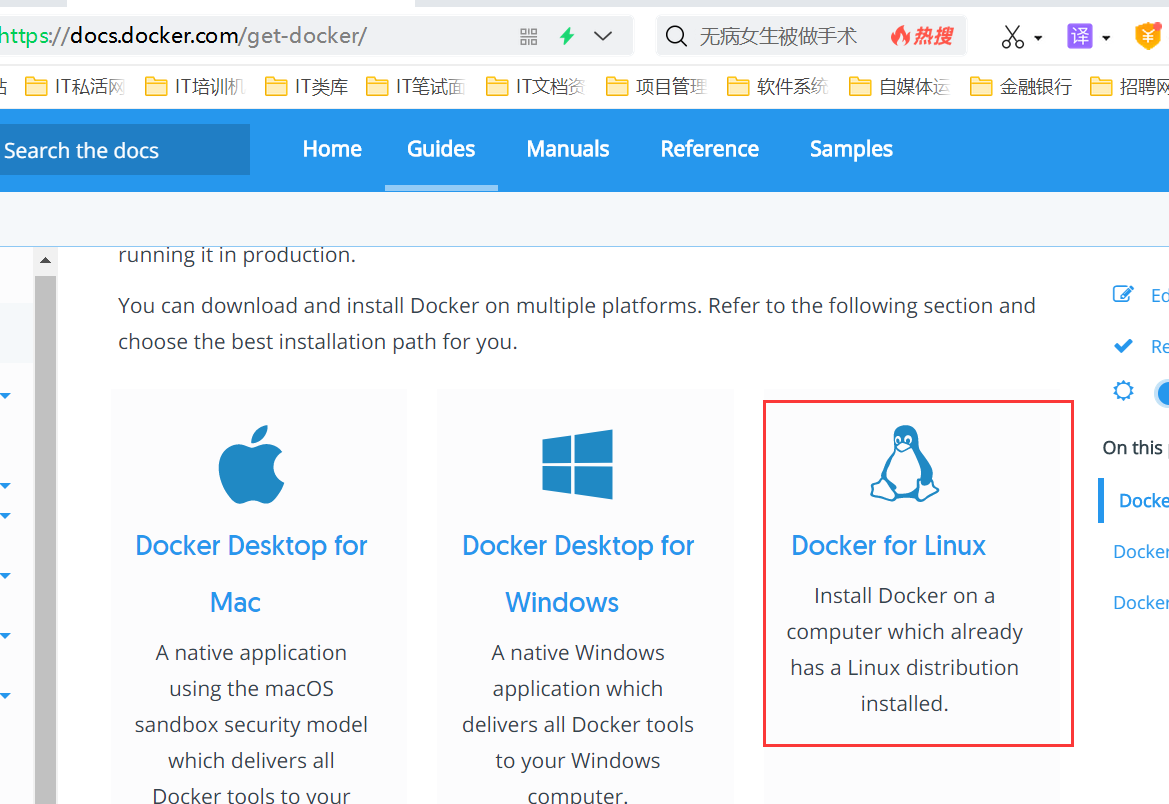Click the lightning bolt icon beside the address bar

pos(566,35)
